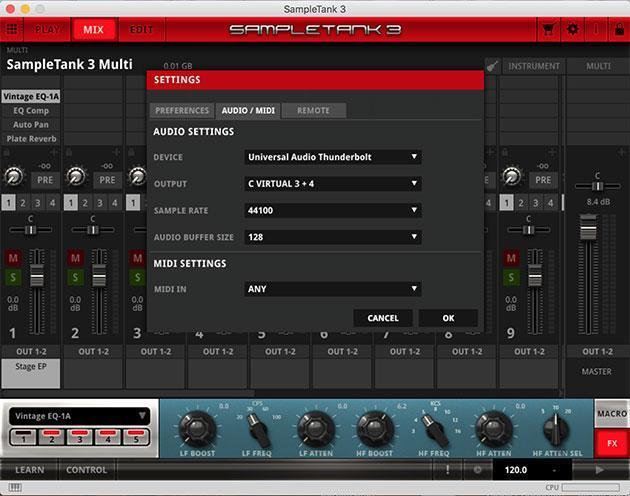Click the plus icon above channel 9 strip
The height and width of the screenshot is (496, 630).
[552, 152]
